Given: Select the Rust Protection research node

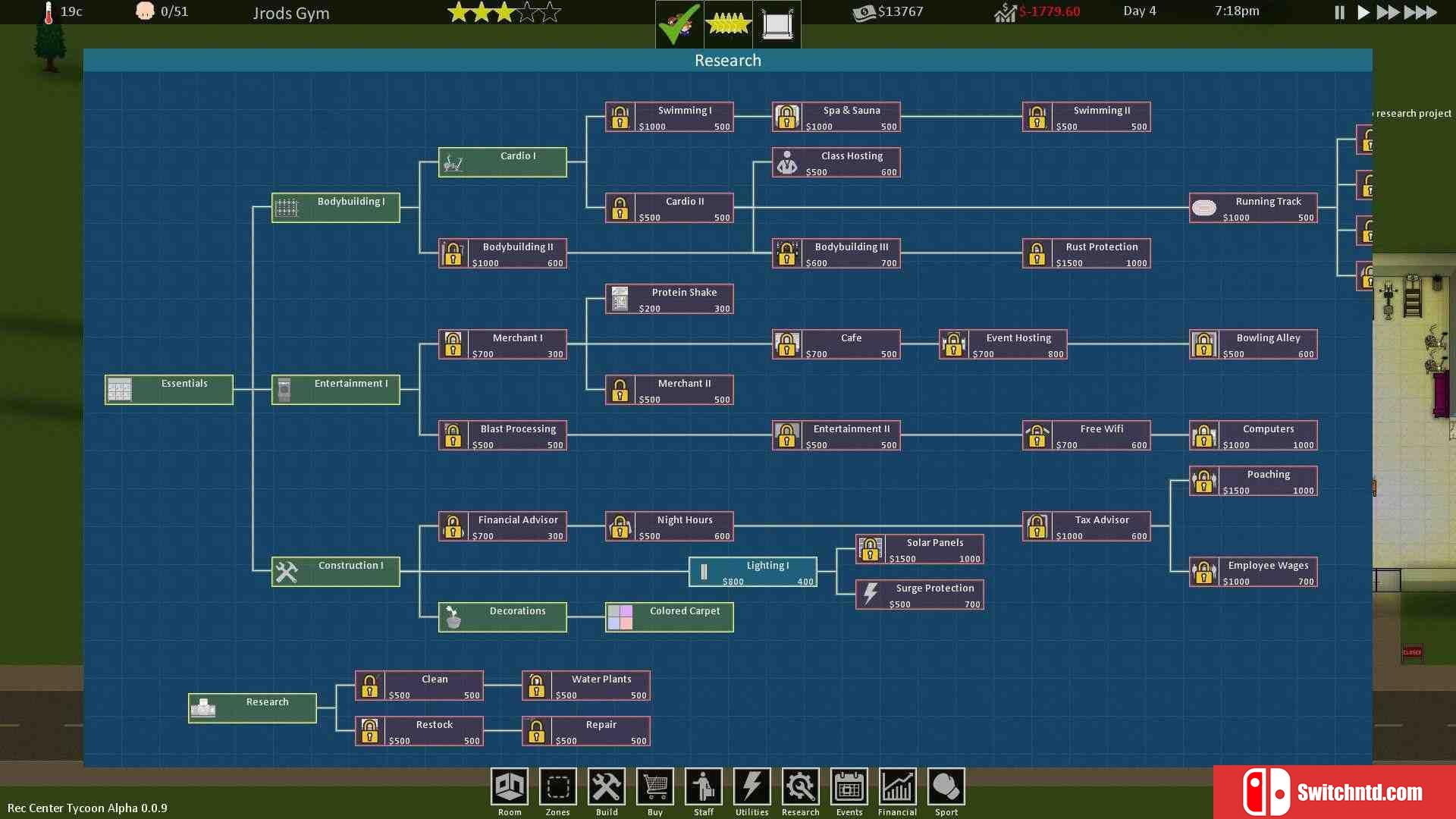Looking at the screenshot, I should tap(1086, 253).
